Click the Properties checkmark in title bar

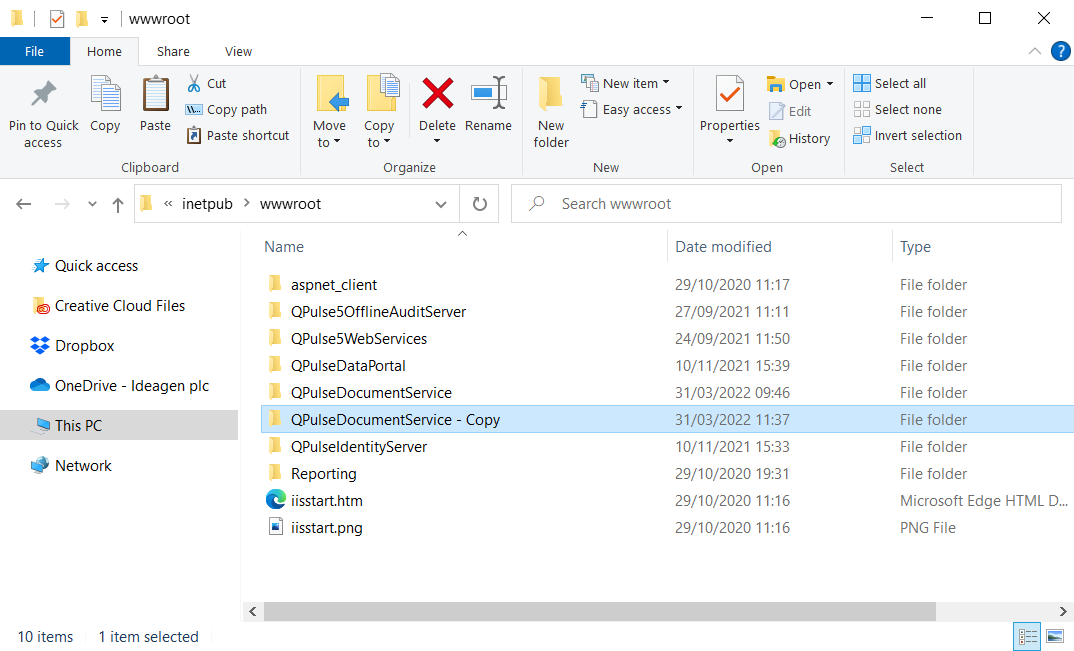click(x=57, y=19)
